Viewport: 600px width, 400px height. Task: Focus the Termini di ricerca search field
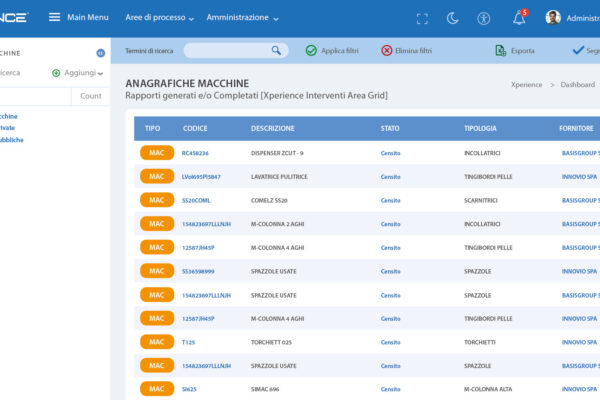(x=226, y=50)
